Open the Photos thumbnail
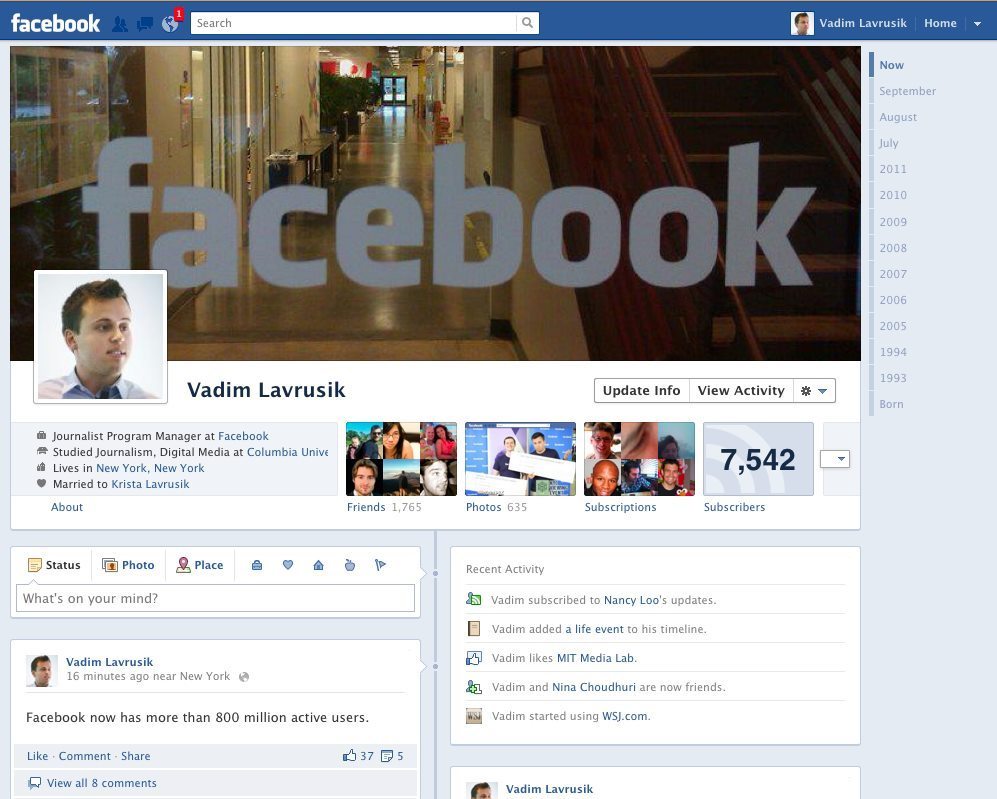Screen dimensions: 997x799 (520, 459)
